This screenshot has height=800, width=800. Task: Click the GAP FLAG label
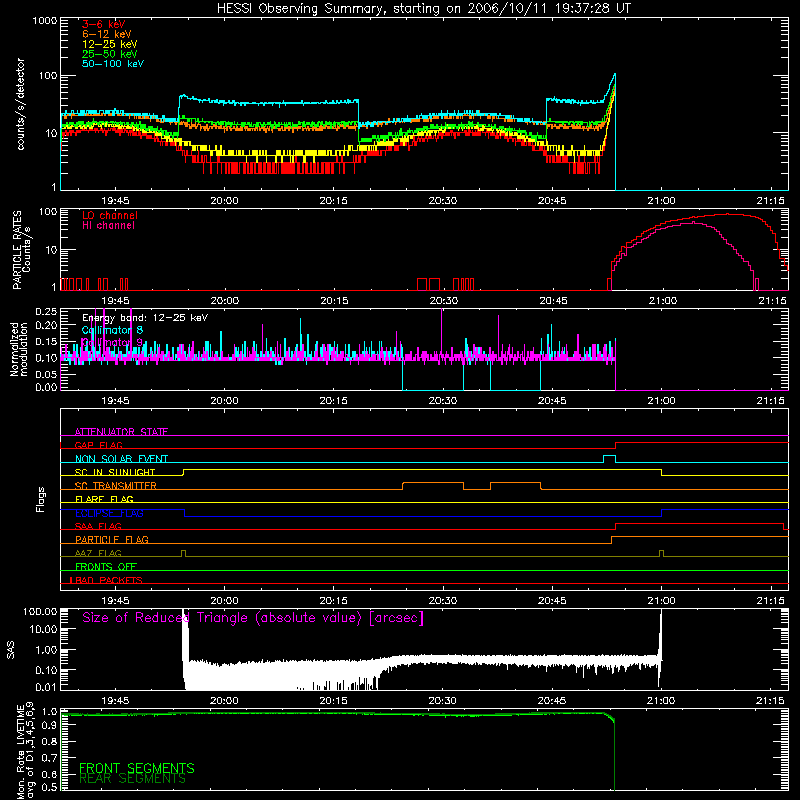click(98, 445)
